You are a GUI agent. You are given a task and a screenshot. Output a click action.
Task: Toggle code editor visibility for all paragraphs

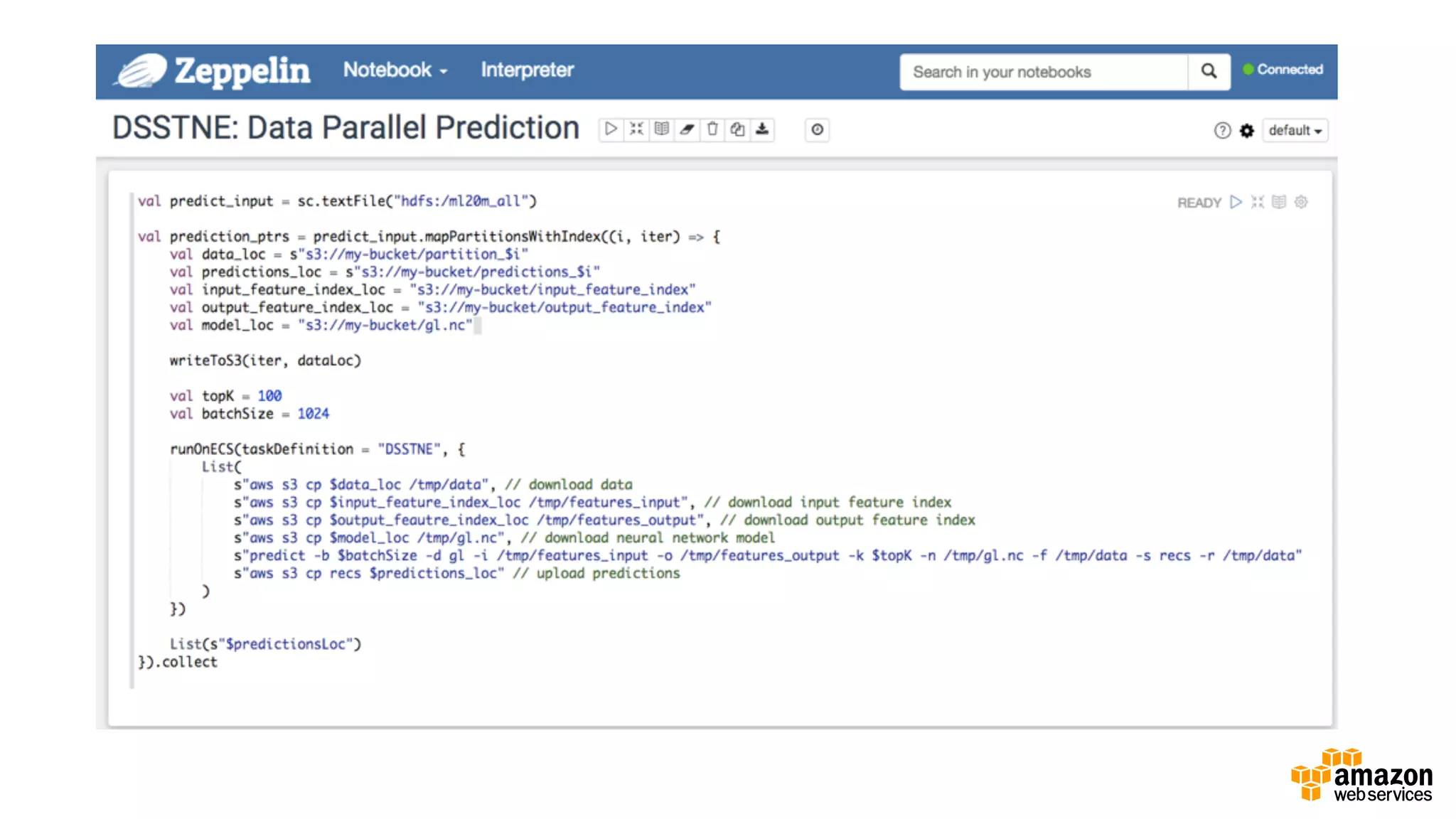tap(636, 129)
